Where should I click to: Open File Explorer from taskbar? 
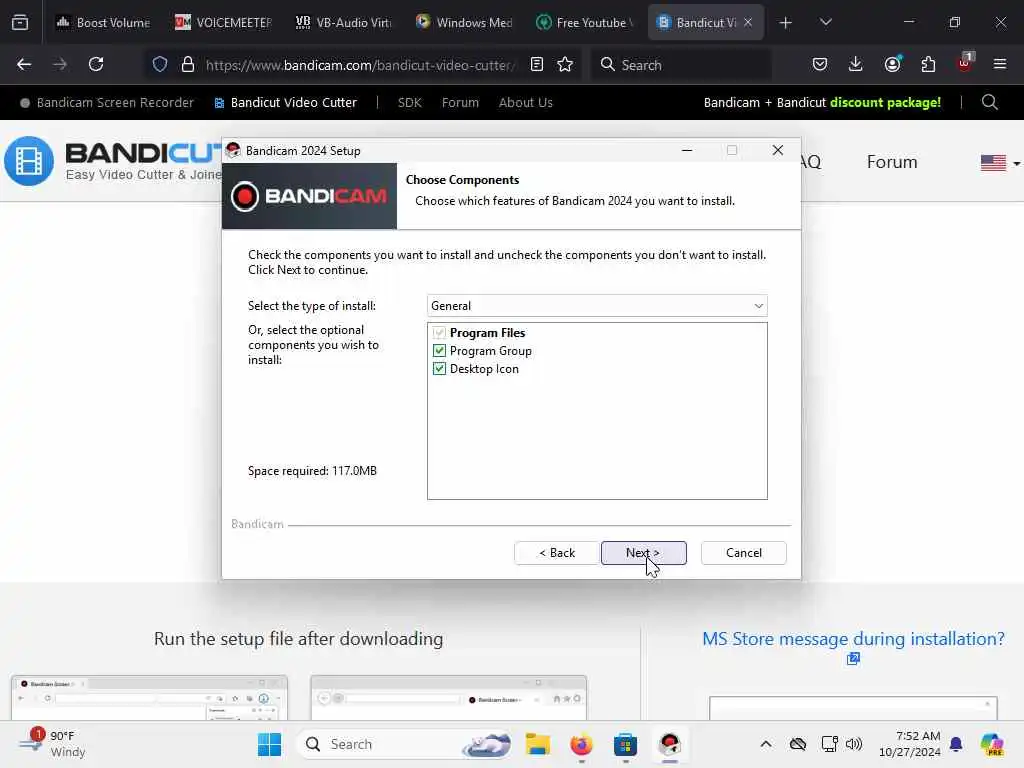pyautogui.click(x=537, y=744)
